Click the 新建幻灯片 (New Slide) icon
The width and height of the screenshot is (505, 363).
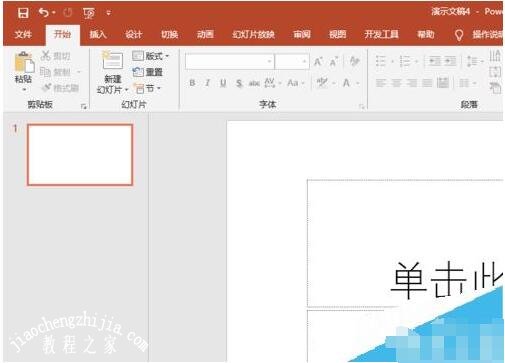tap(112, 61)
